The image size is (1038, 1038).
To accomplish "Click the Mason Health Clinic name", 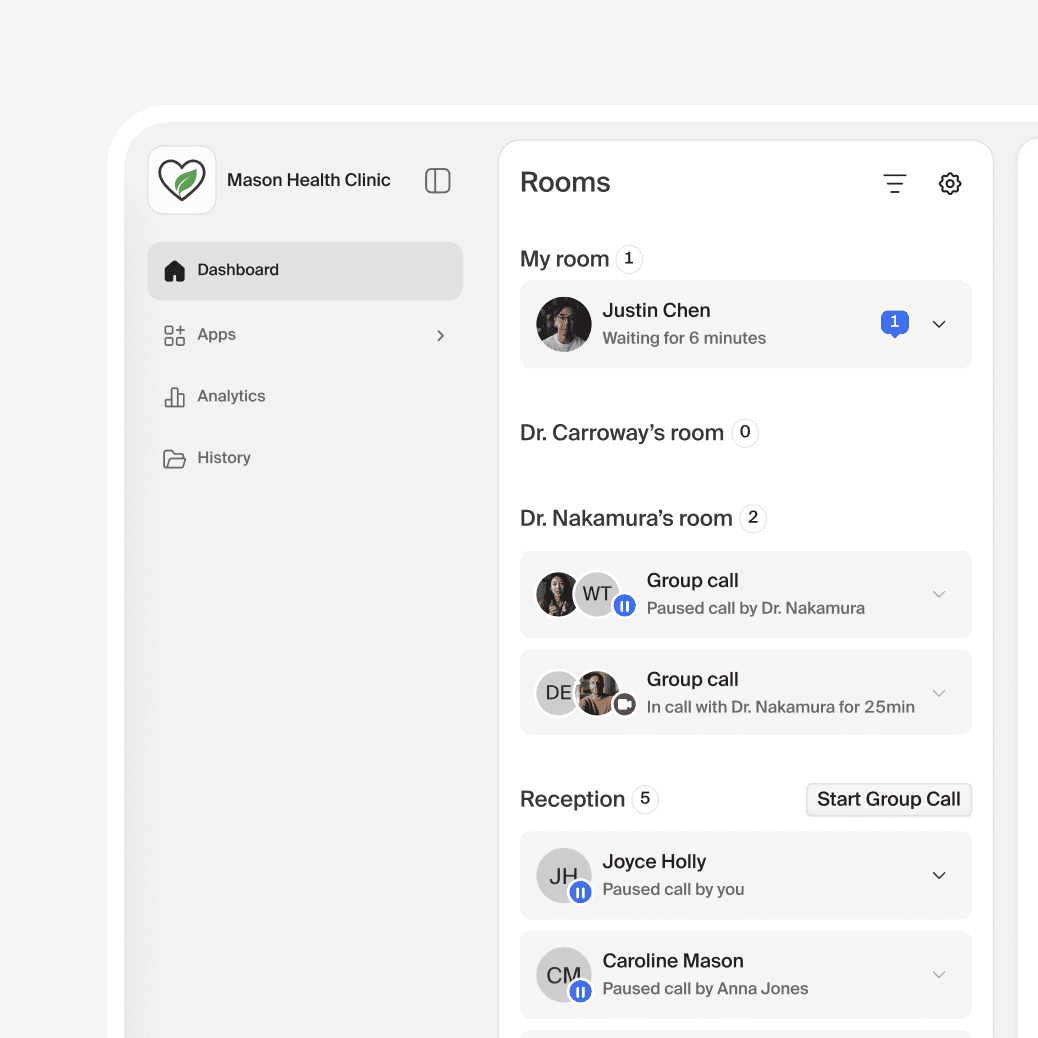I will click(308, 180).
